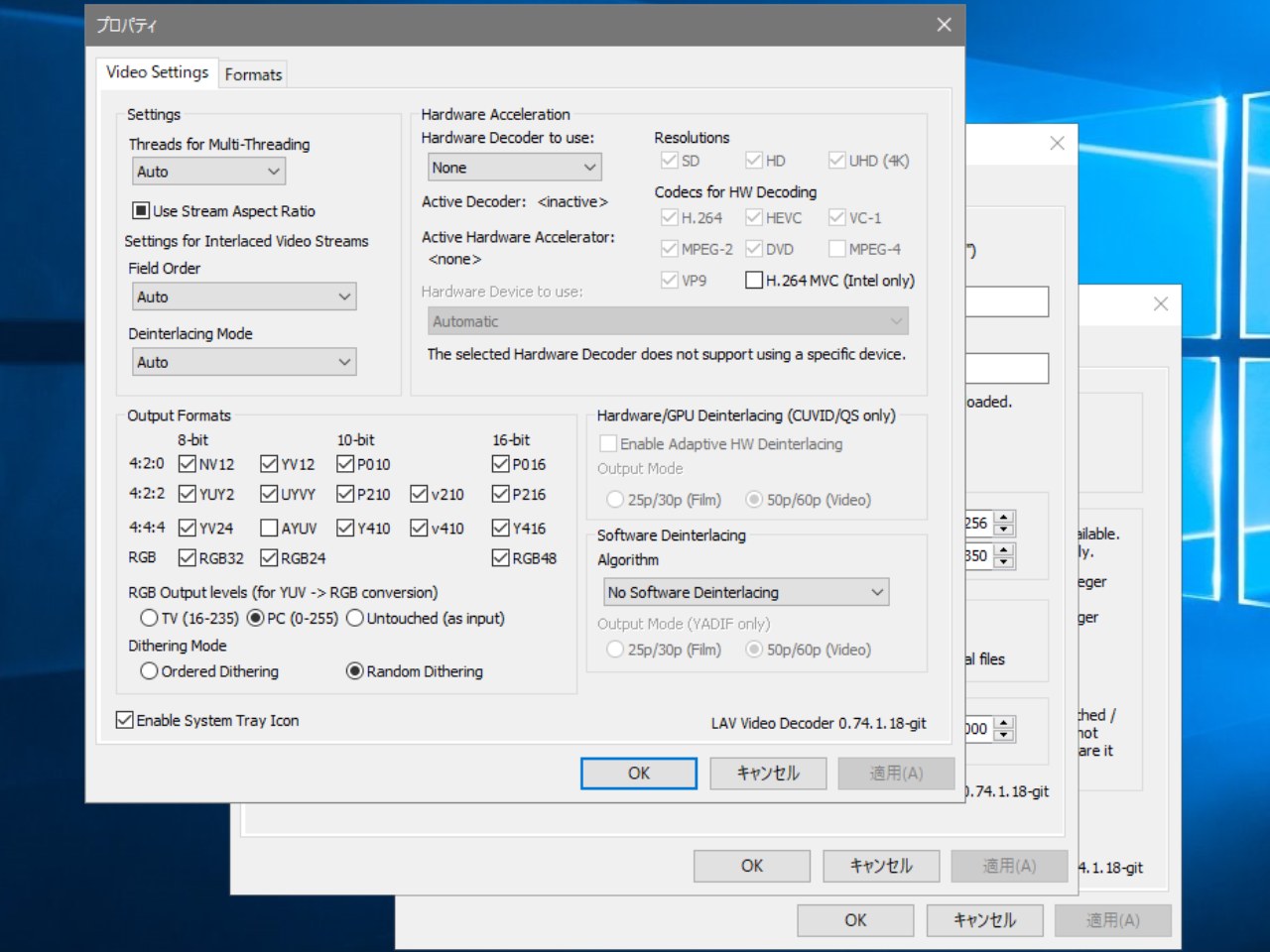Increase the 256 spinner value in background dialog

click(1004, 517)
